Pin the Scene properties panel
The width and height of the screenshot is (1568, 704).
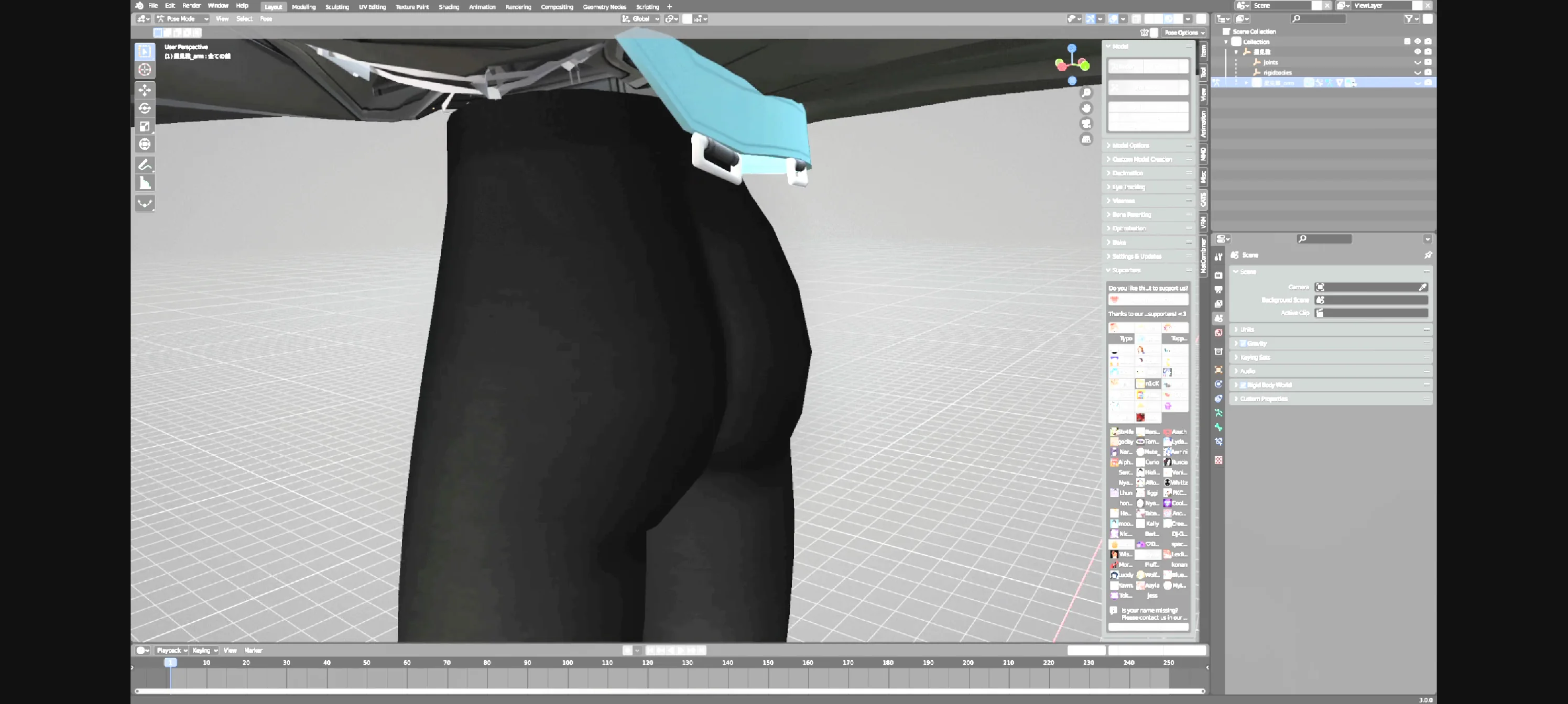1428,255
